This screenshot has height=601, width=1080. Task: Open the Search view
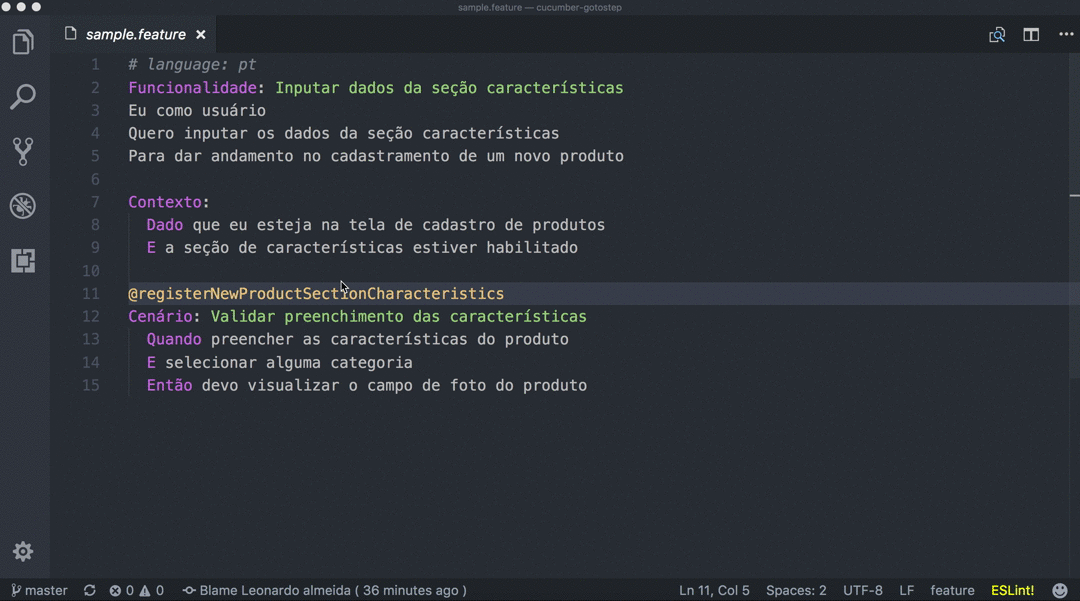click(x=22, y=96)
